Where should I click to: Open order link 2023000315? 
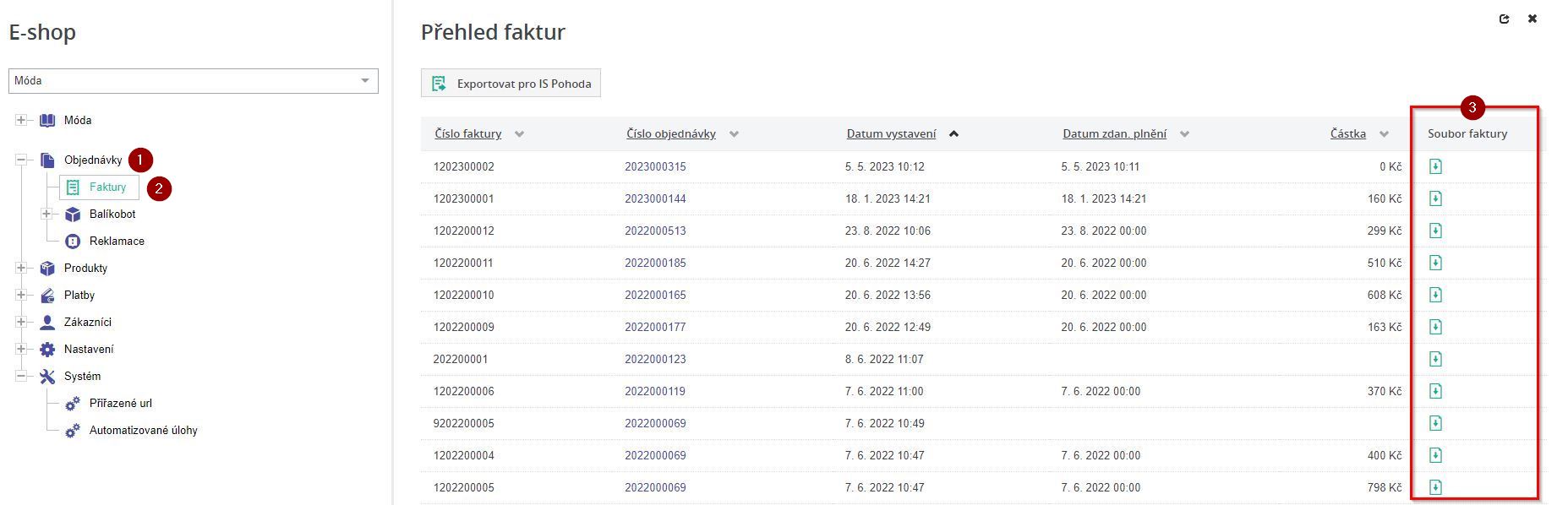point(655,167)
